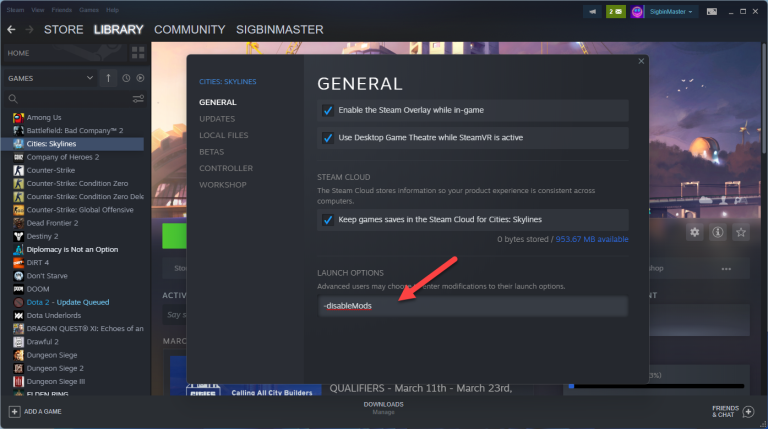Click the DiRT 4 game icon
768x429 pixels.
coord(18,263)
